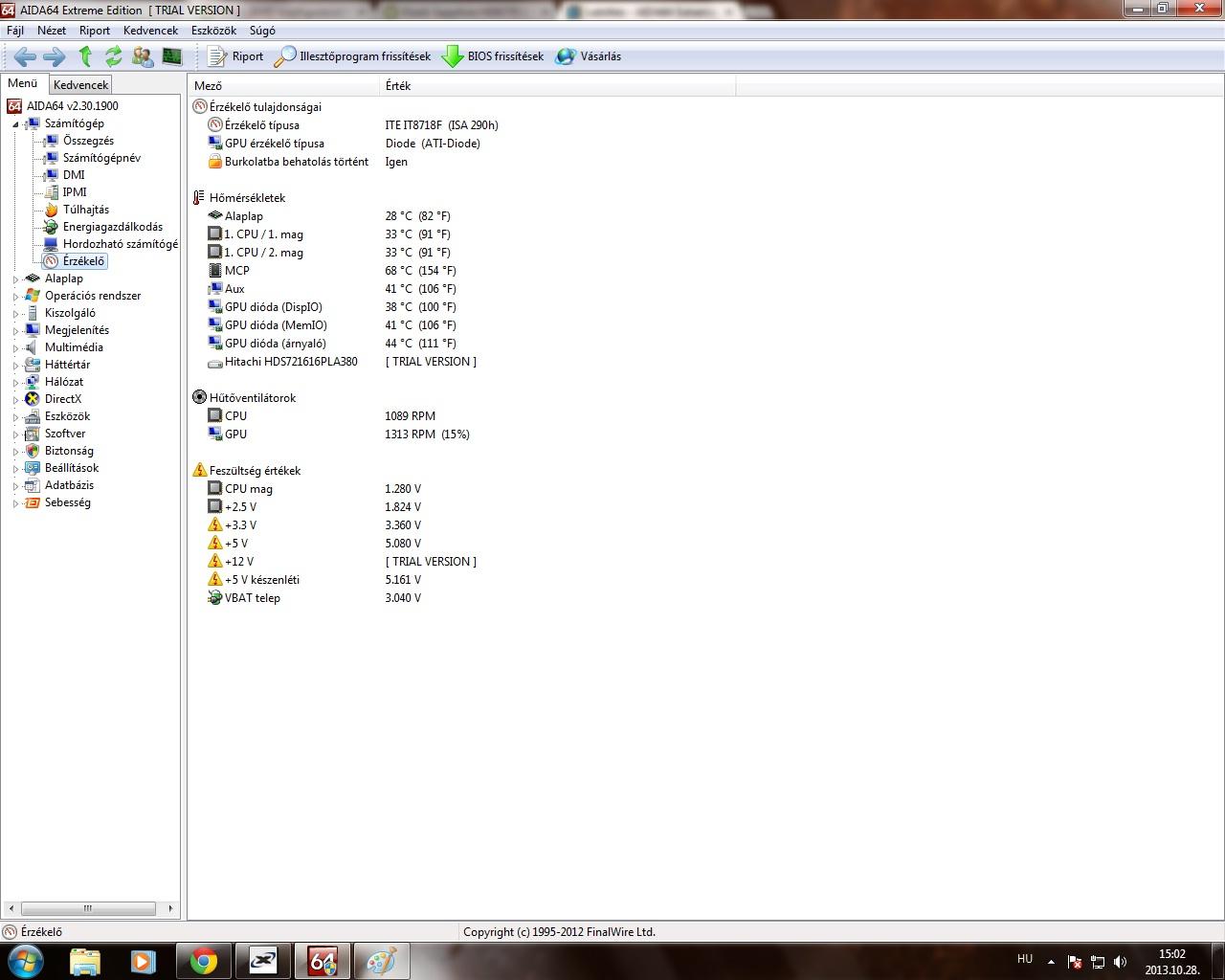Click the Beállítások tree icon
The height and width of the screenshot is (980, 1225).
[33, 468]
